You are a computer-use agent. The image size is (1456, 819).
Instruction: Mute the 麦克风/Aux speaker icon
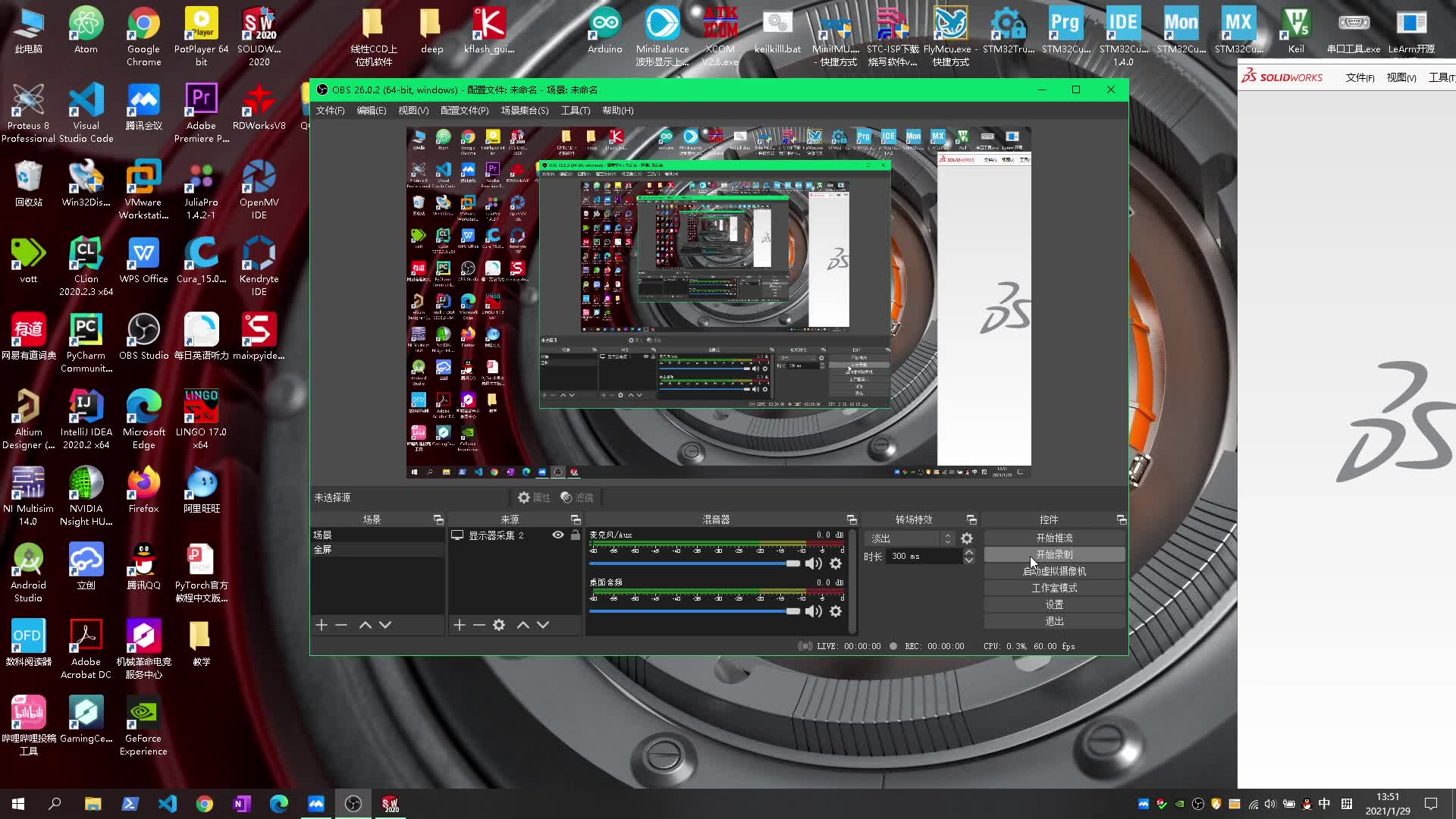click(x=813, y=563)
